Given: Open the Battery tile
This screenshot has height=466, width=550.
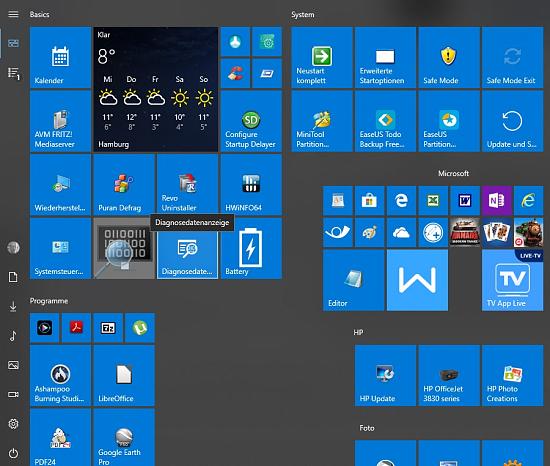Looking at the screenshot, I should [x=251, y=248].
